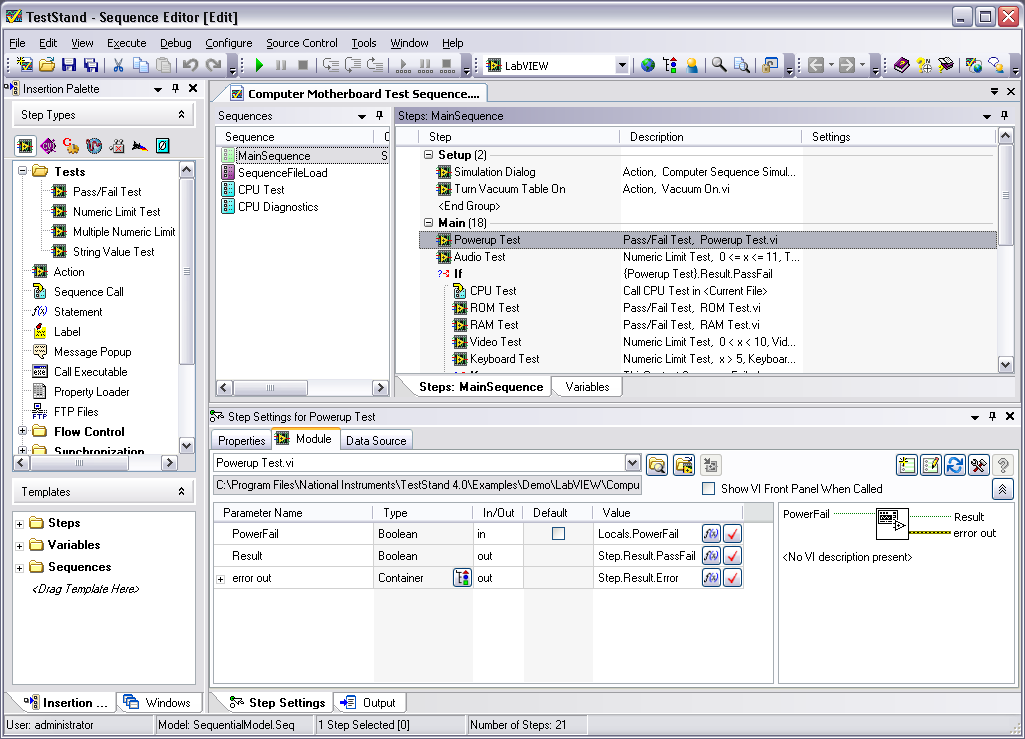Open expression editor for Locals.PowerFail value
The height and width of the screenshot is (739, 1025).
pyautogui.click(x=711, y=534)
